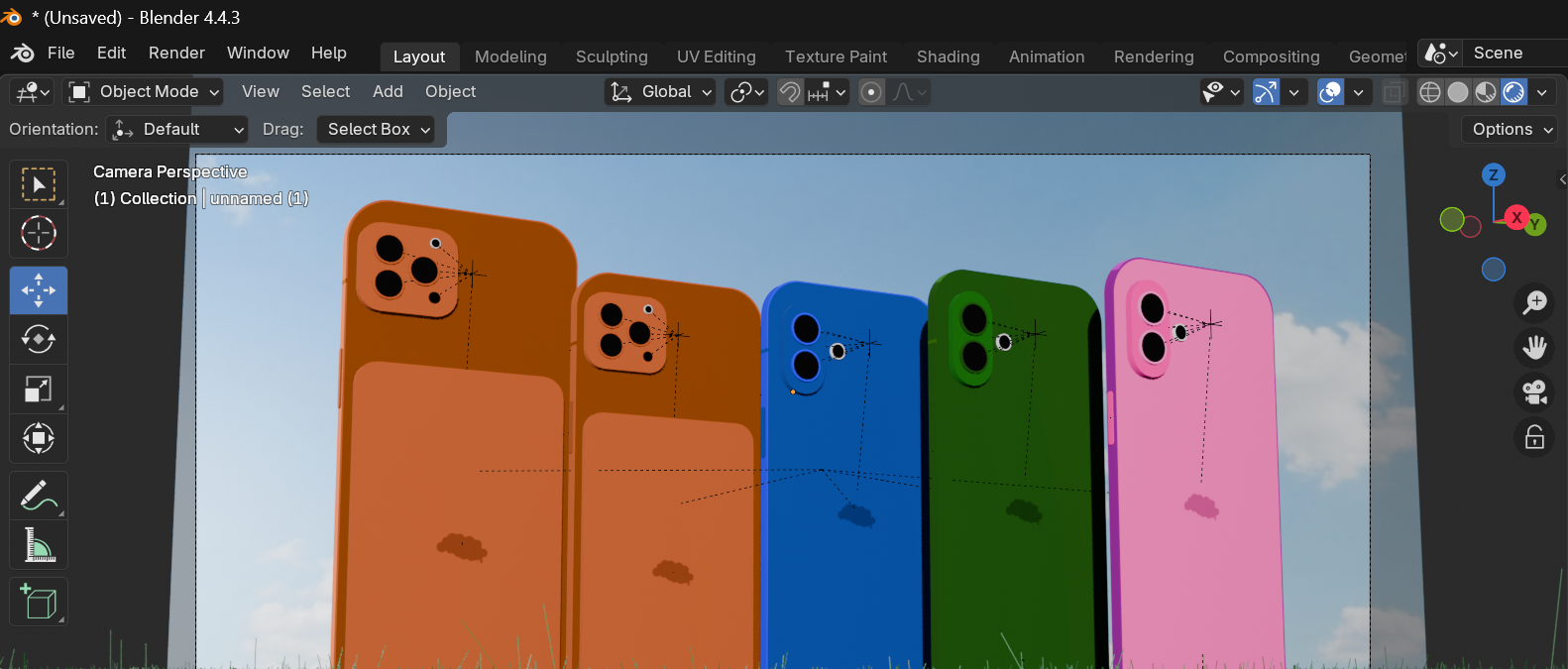Image resolution: width=1568 pixels, height=669 pixels.
Task: Click the Z axis on navigation gizmo
Action: 1494,175
